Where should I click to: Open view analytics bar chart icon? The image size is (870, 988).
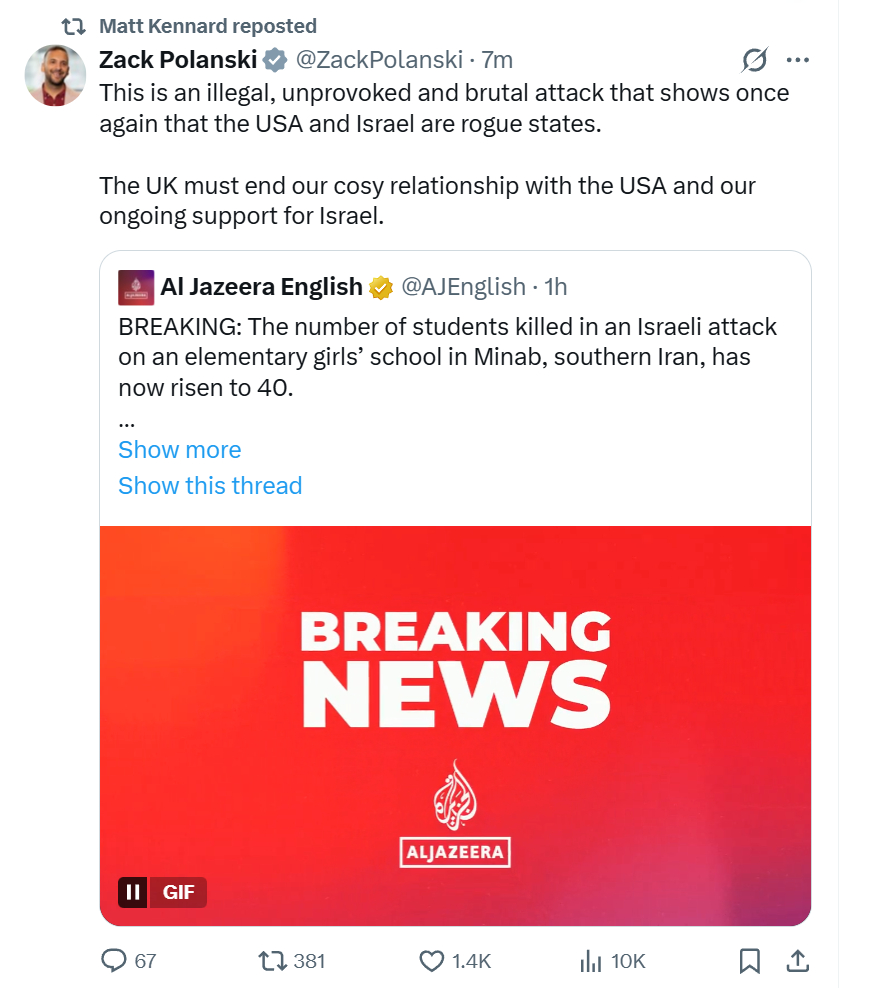(x=590, y=961)
